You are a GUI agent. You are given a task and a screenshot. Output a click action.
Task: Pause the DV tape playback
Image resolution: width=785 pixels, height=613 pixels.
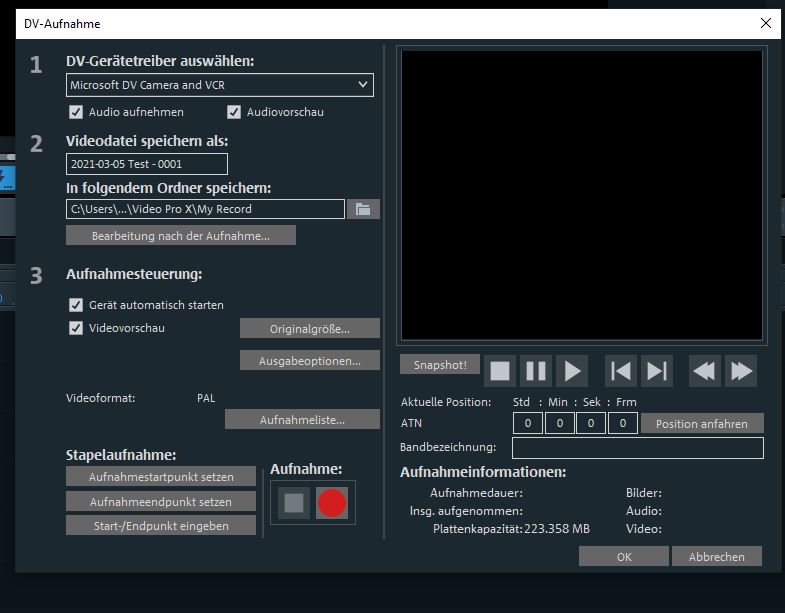(536, 371)
